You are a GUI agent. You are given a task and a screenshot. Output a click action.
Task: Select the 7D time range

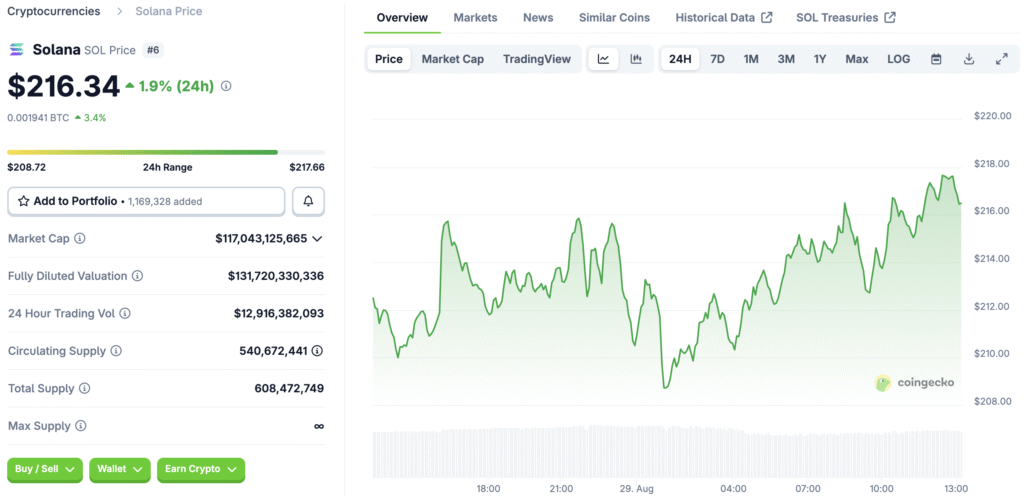tap(717, 59)
